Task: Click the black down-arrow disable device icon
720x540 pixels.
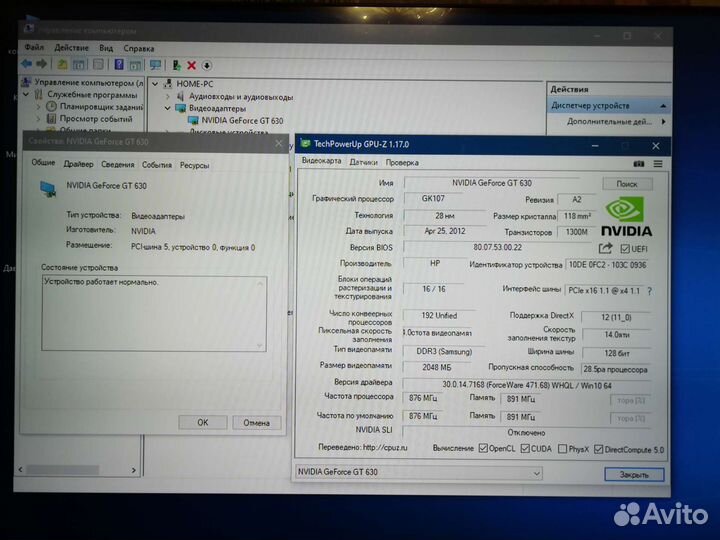Action: coord(207,66)
